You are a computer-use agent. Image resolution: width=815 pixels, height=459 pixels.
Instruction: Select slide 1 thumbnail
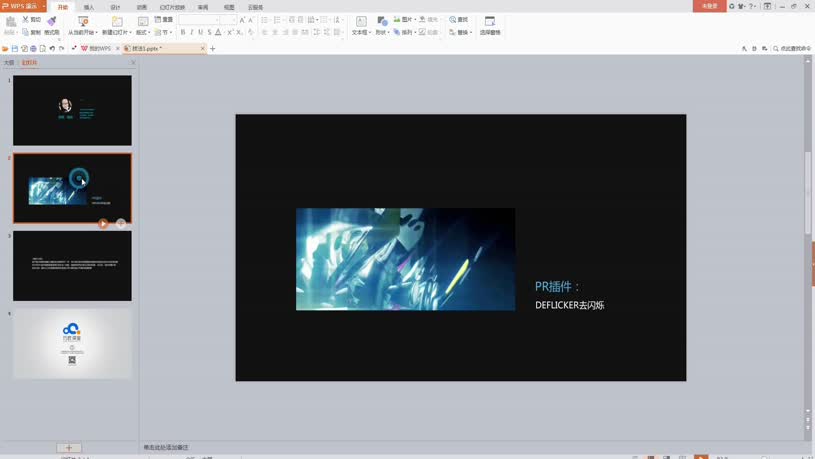(72, 110)
